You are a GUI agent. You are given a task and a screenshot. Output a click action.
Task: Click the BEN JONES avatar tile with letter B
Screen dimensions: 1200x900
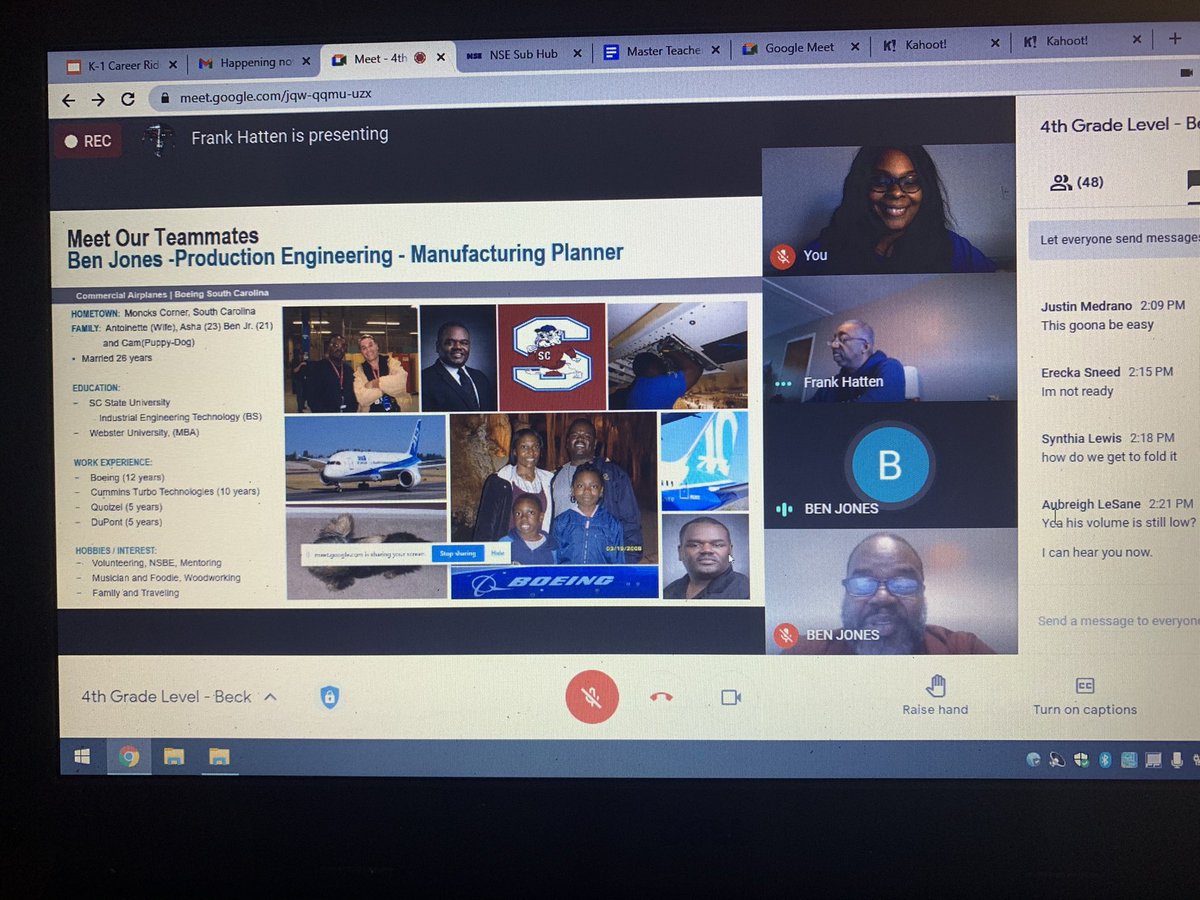pos(890,465)
